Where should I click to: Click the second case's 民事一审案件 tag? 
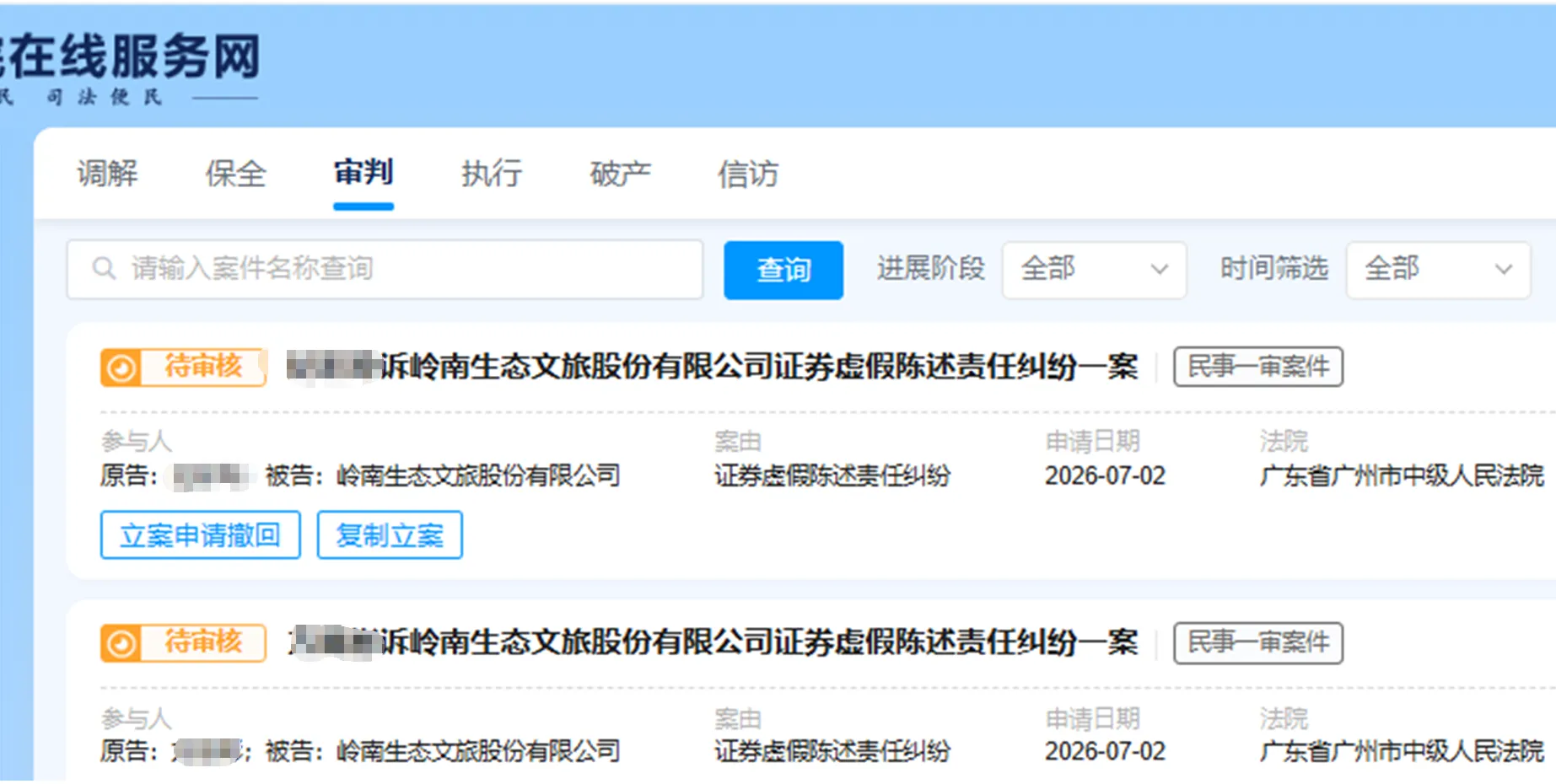tap(1258, 642)
